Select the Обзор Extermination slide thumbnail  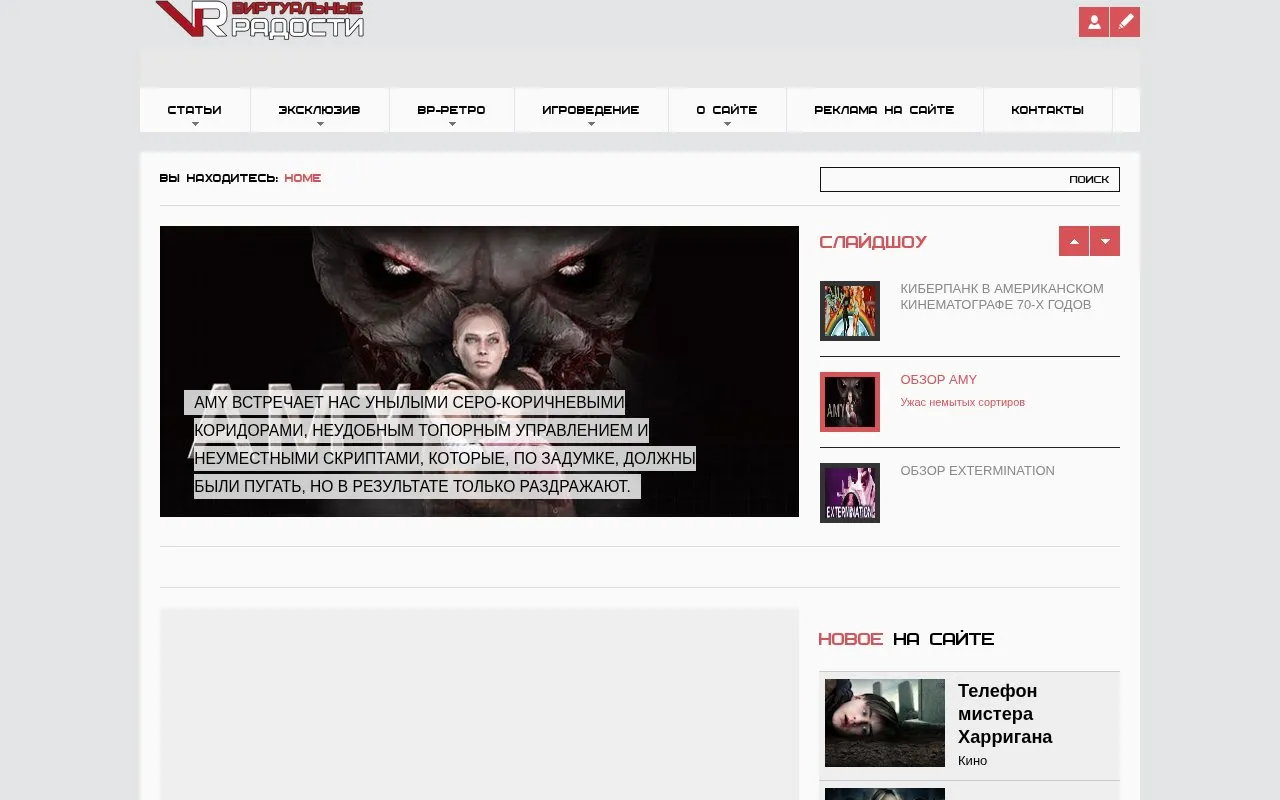coord(850,493)
